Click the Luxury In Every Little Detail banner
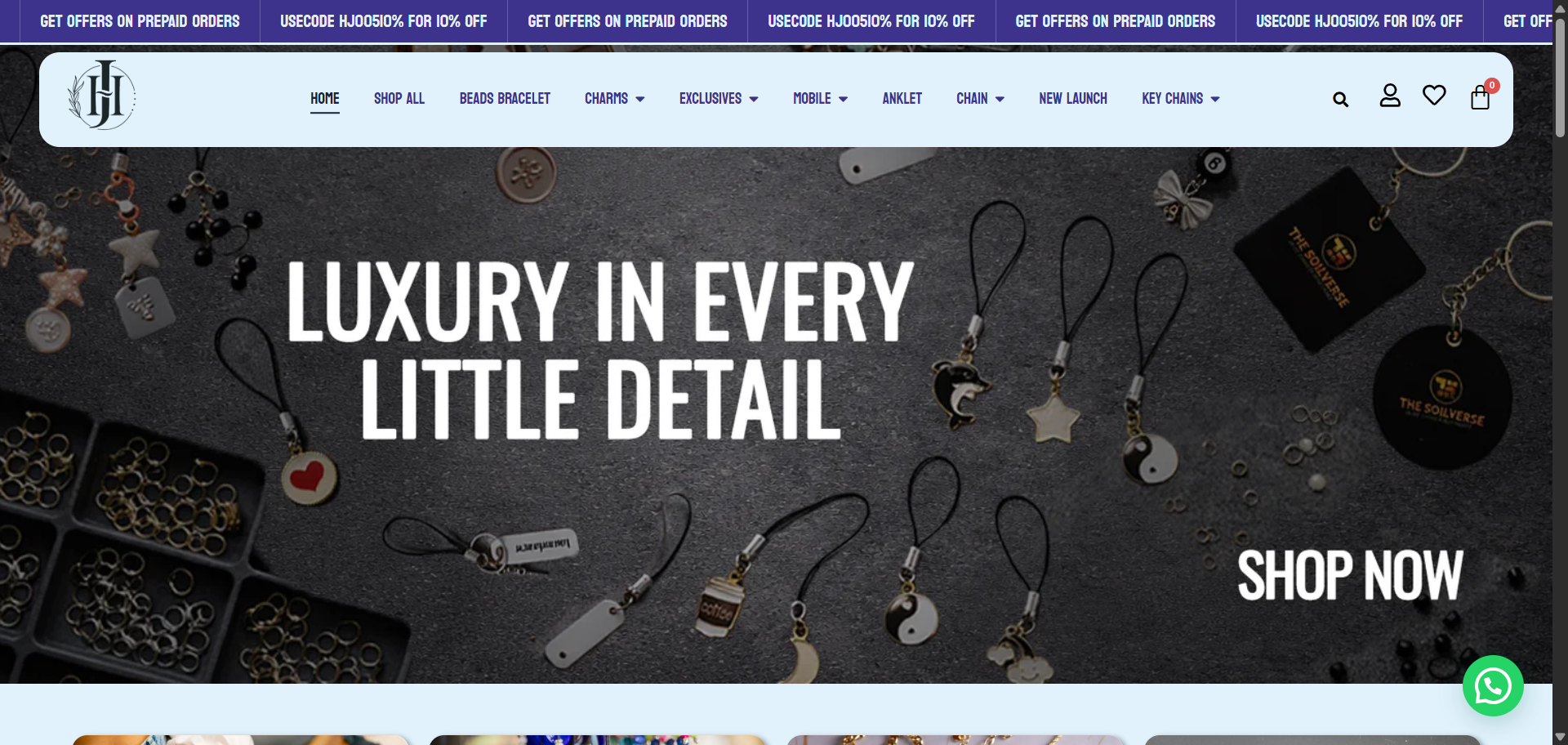 pos(601,350)
